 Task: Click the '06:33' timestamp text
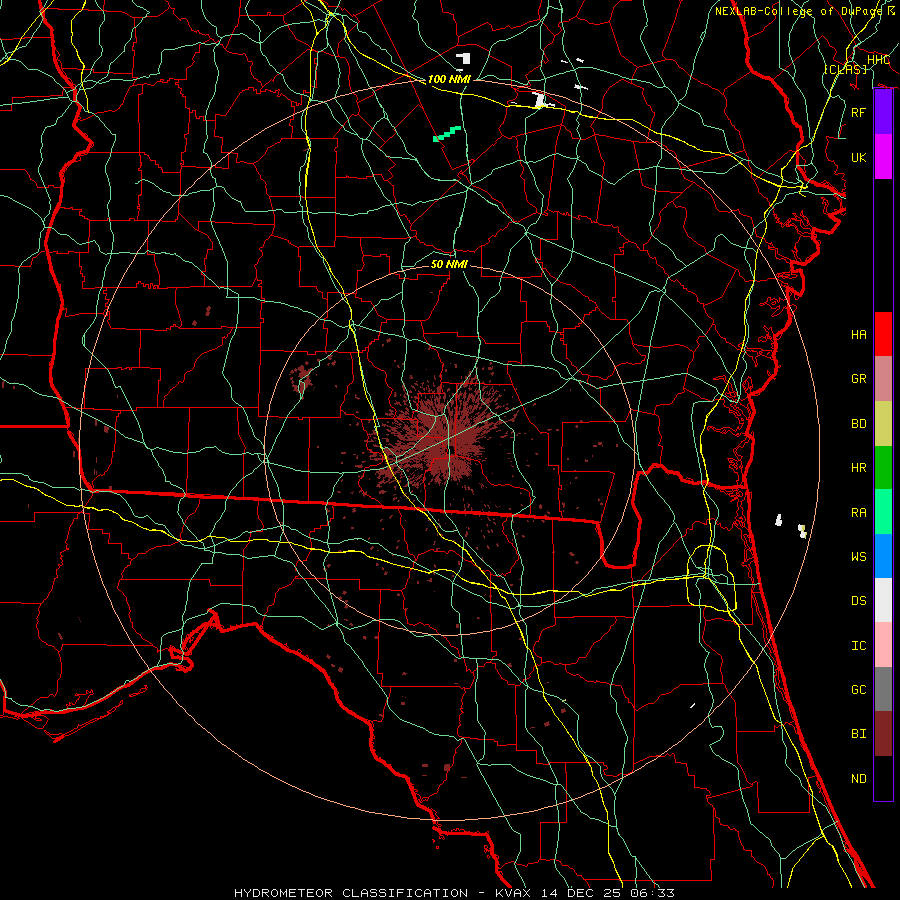click(652, 893)
